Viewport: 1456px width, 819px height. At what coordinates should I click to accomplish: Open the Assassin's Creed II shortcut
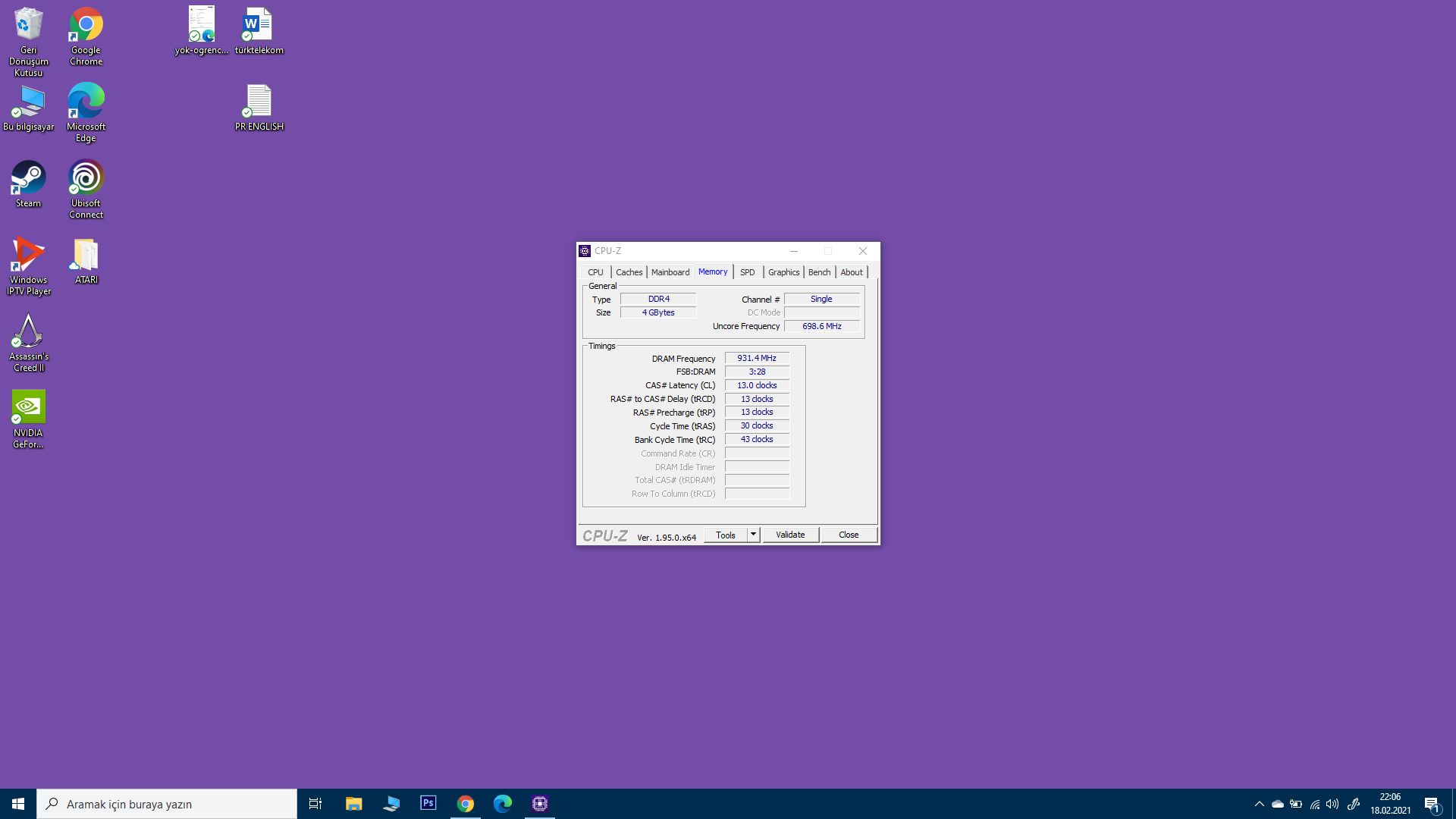tap(28, 343)
